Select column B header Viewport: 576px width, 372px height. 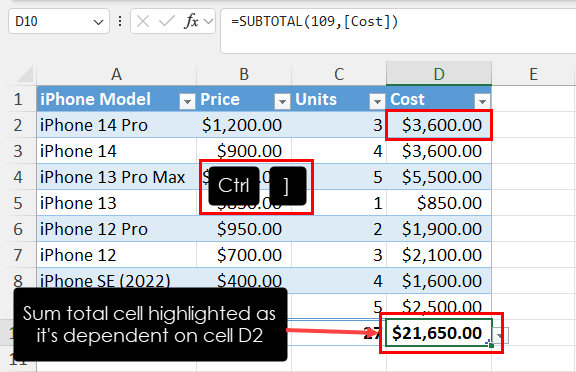pos(244,74)
